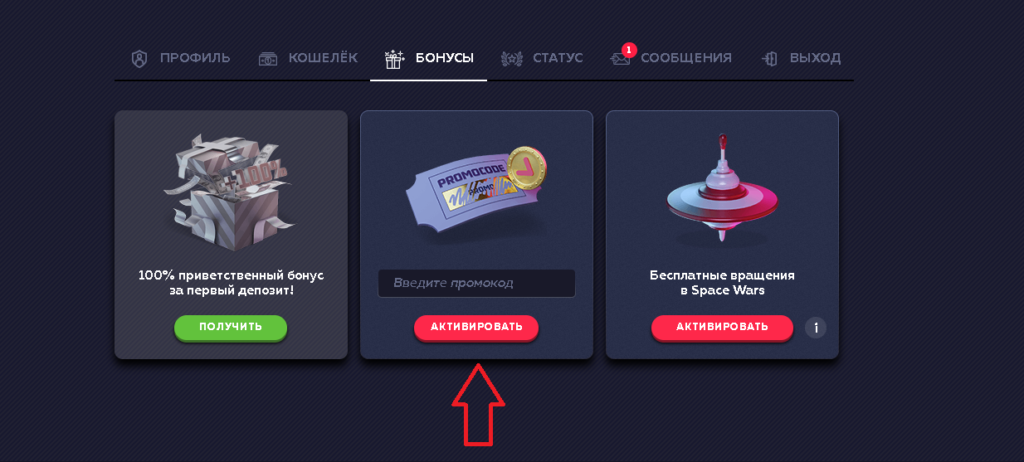Image resolution: width=1024 pixels, height=462 pixels.
Task: Click the envelope messages icon
Action: click(x=620, y=59)
